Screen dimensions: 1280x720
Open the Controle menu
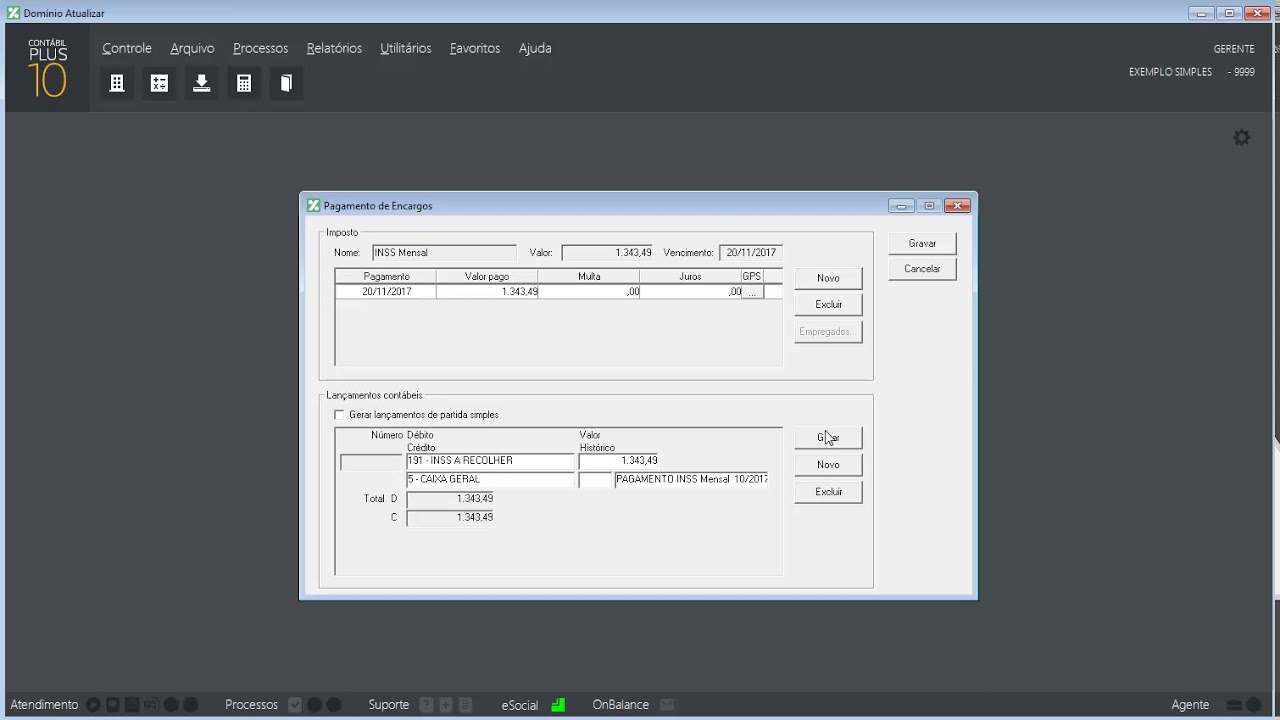coord(127,48)
